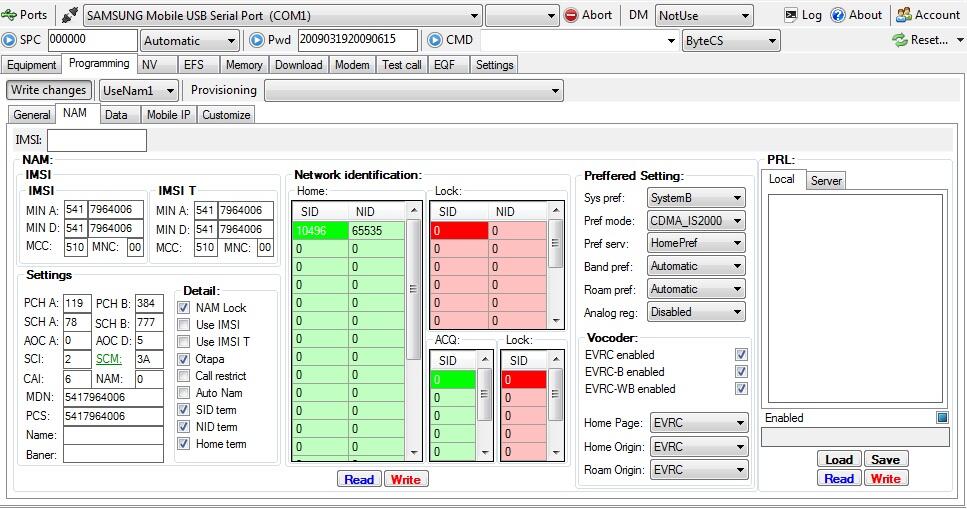Click the CMD send arrow icon

point(435,40)
